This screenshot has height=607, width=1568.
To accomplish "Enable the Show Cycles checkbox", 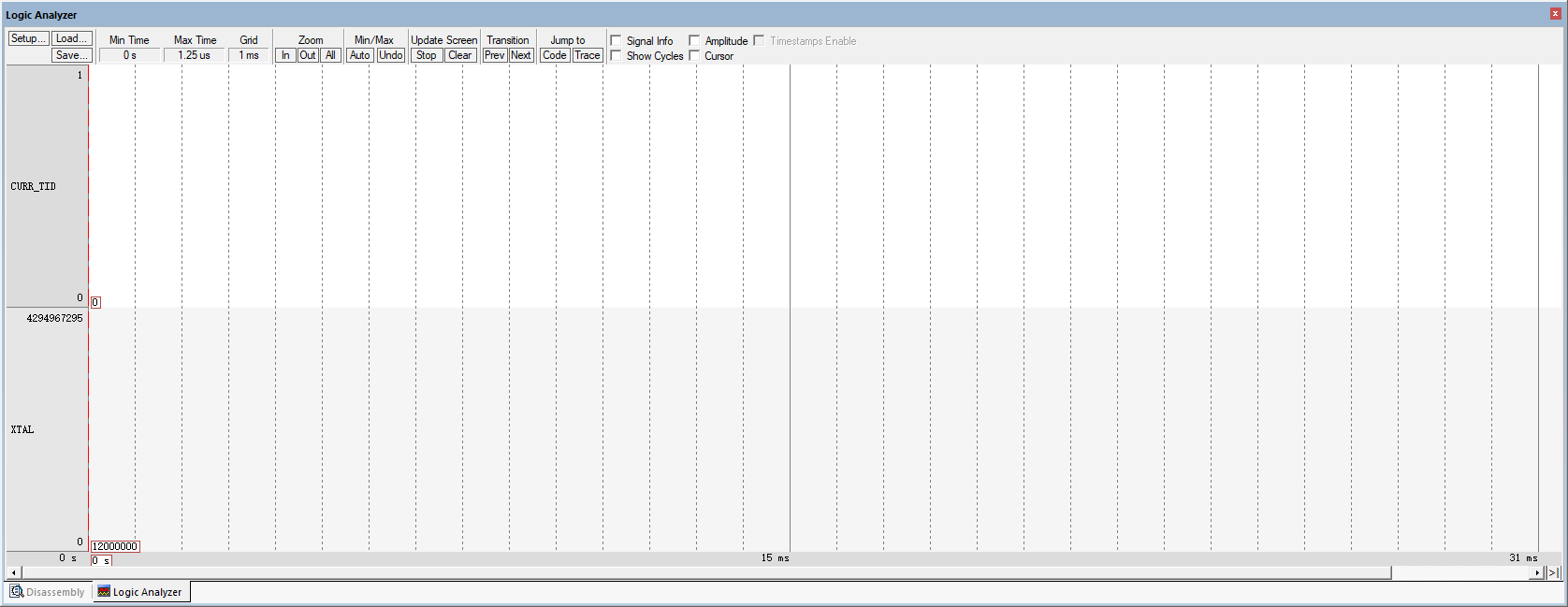I will coord(616,55).
